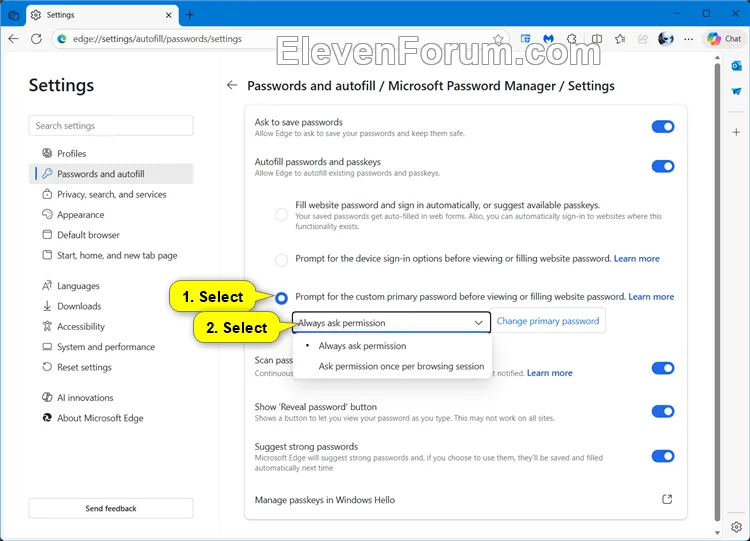The image size is (750, 541).
Task: Click the browser back arrow
Action: coord(13,39)
